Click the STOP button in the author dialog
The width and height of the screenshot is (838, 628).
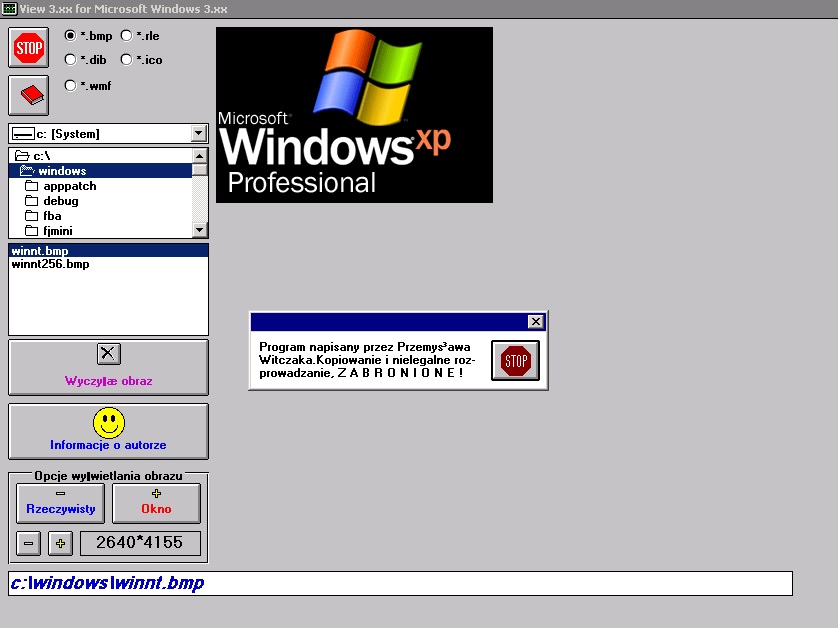click(515, 360)
